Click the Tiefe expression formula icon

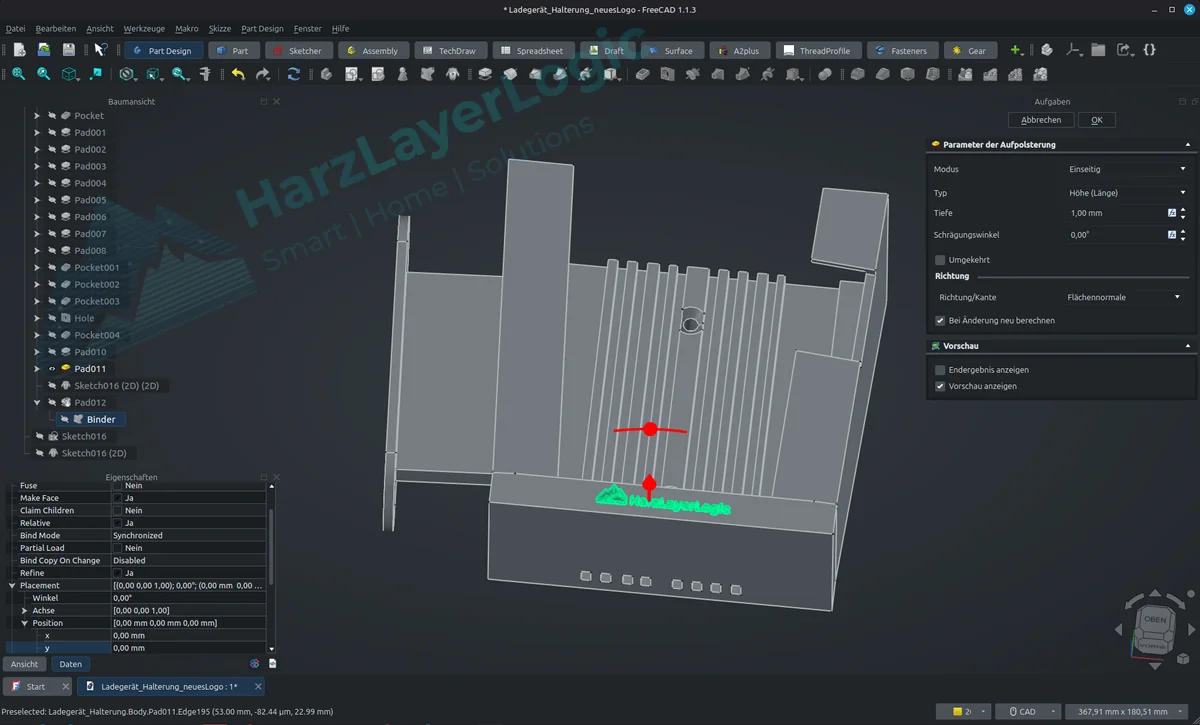(x=1172, y=213)
